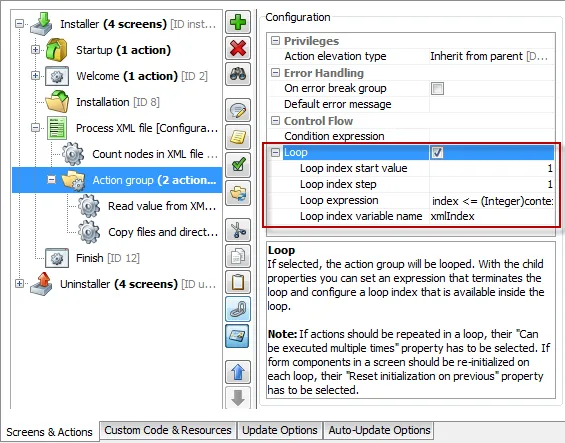The height and width of the screenshot is (443, 565).
Task: Click the Copy files and directories gear icon
Action: tap(89, 232)
